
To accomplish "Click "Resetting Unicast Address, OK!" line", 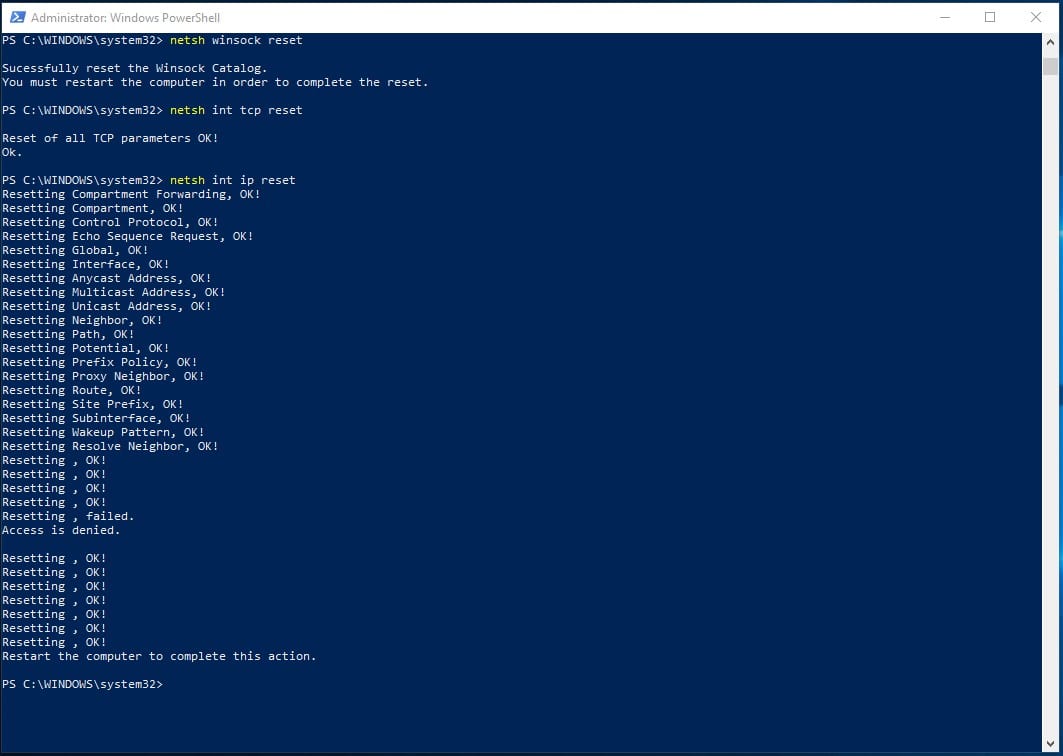I will point(106,306).
